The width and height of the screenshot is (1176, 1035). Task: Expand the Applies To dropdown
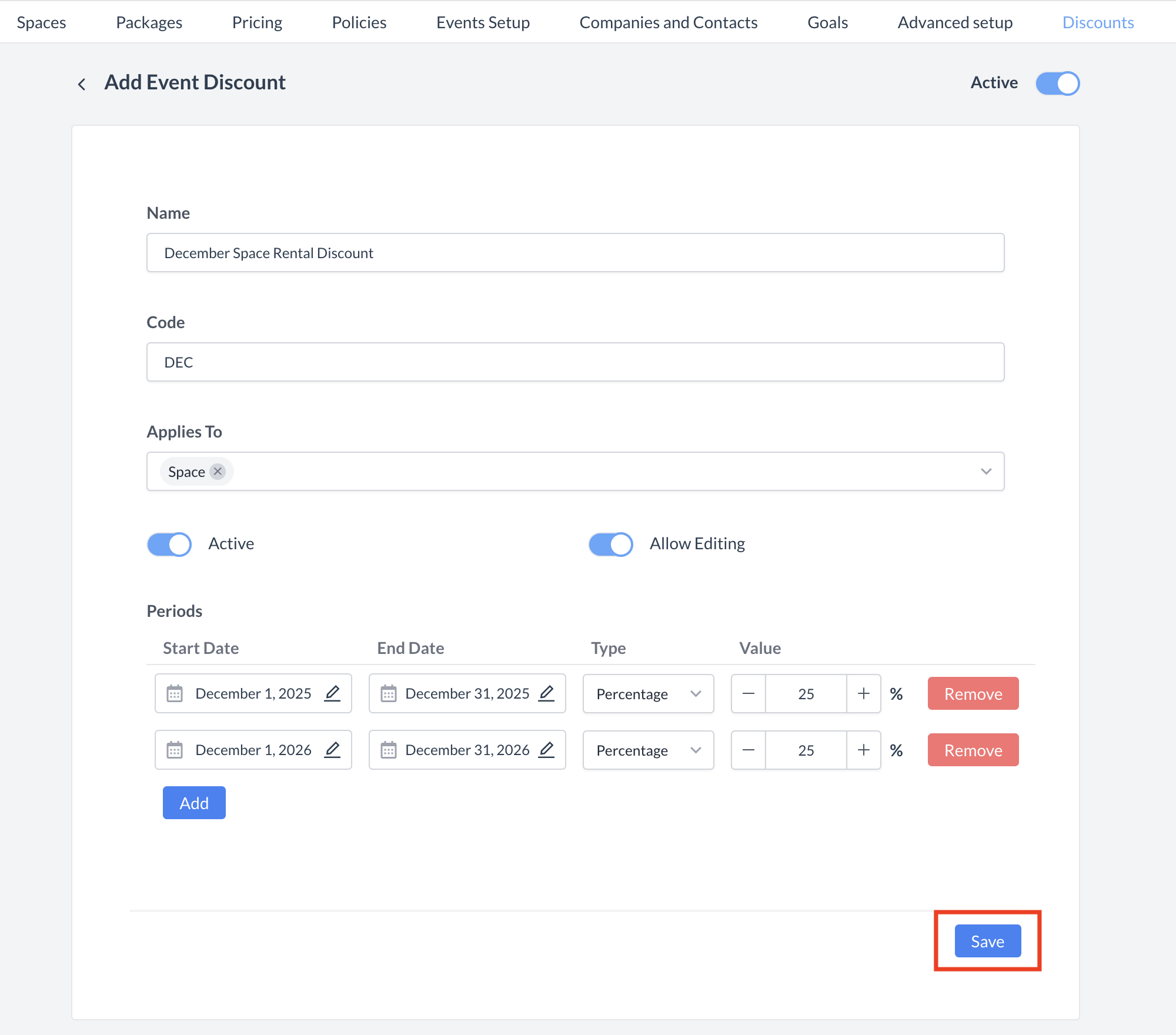point(986,472)
